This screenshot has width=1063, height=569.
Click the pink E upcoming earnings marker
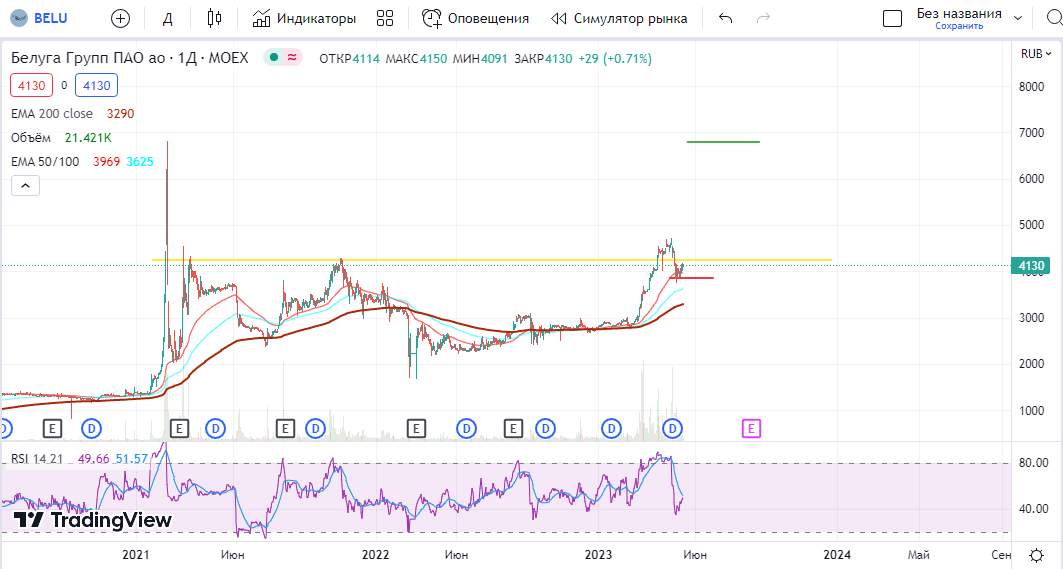pos(750,429)
